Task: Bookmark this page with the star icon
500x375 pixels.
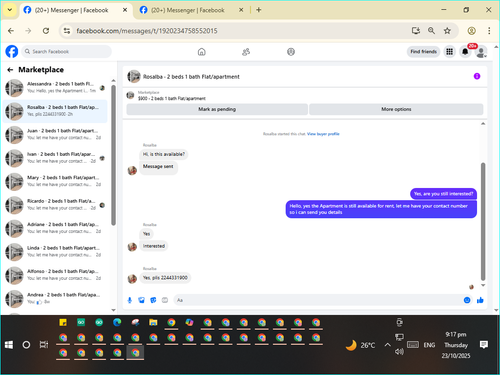Action: 447,31
